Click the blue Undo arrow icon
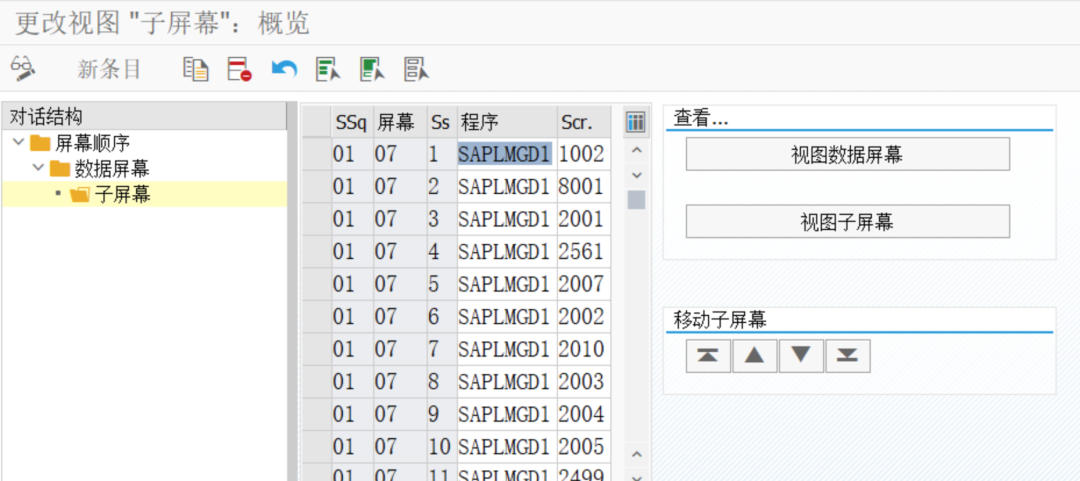This screenshot has height=481, width=1080. pyautogui.click(x=284, y=69)
